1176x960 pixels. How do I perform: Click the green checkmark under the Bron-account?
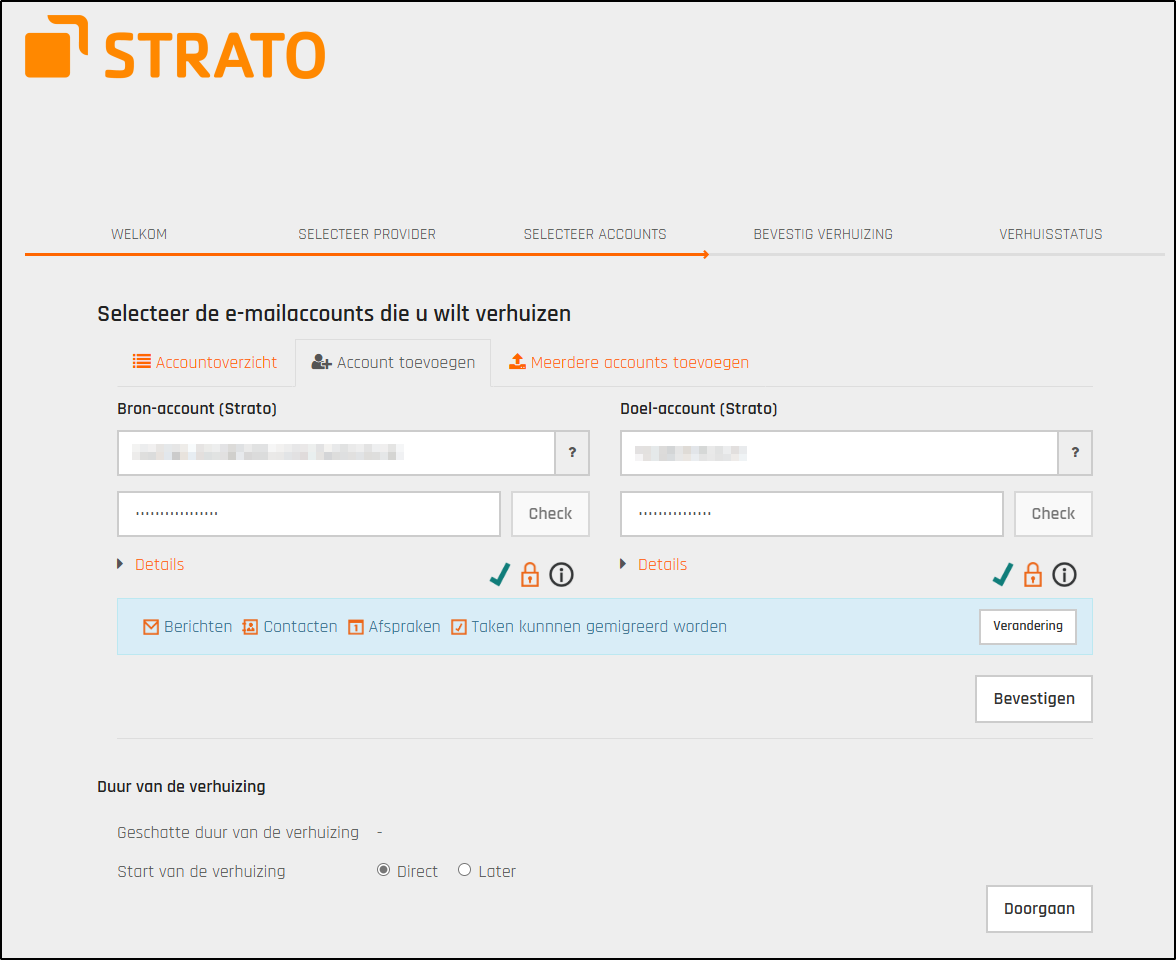click(x=500, y=575)
